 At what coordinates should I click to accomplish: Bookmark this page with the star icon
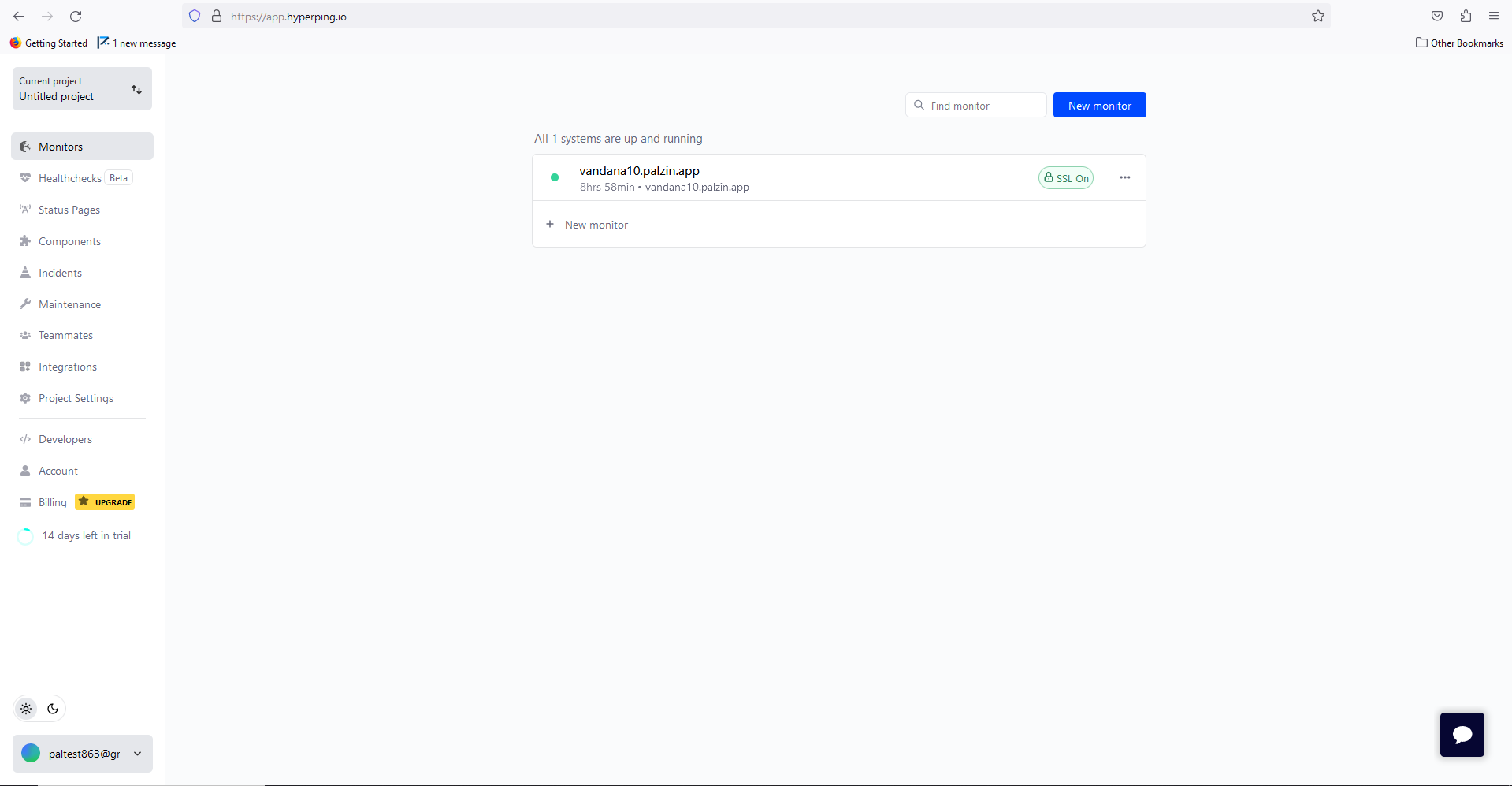click(x=1317, y=17)
